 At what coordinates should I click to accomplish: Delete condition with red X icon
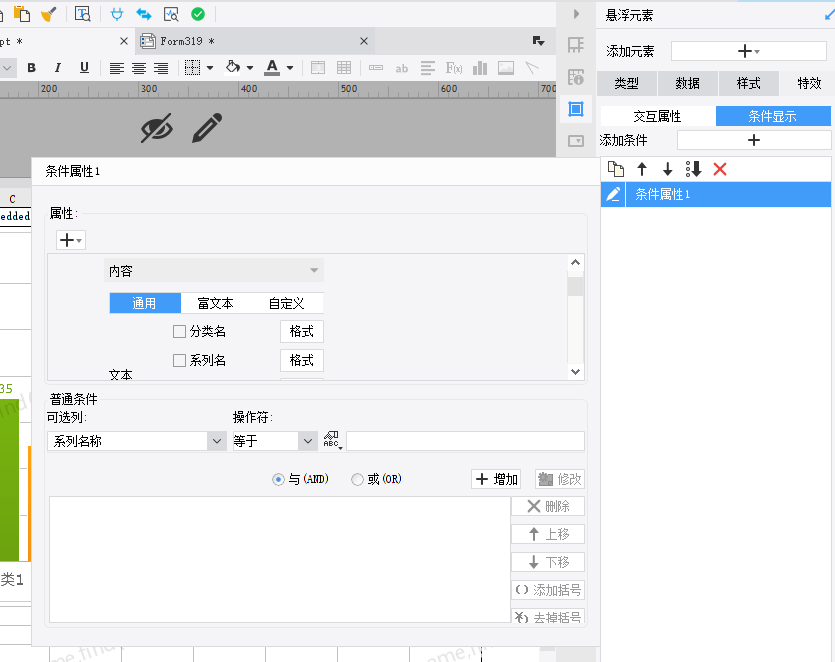coord(720,169)
